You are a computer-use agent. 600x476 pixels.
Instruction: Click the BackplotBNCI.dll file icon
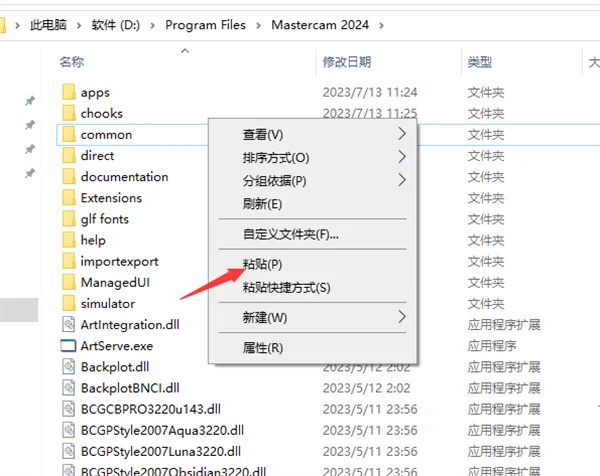click(x=69, y=388)
